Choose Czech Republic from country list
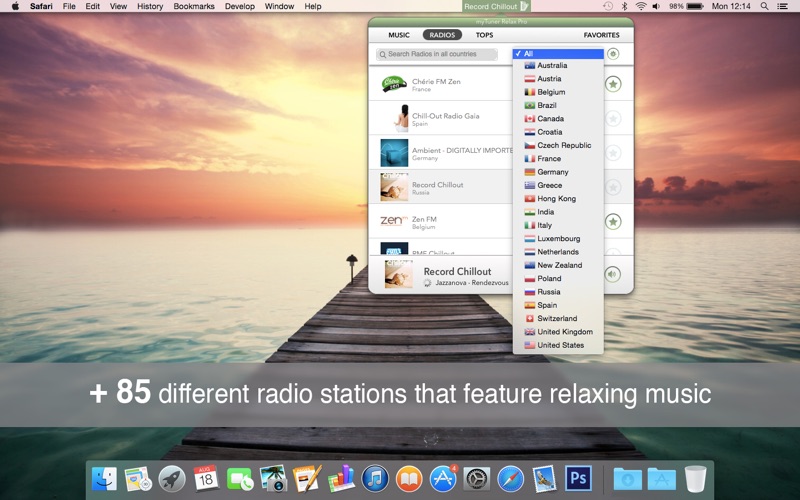This screenshot has height=500, width=800. (558, 145)
